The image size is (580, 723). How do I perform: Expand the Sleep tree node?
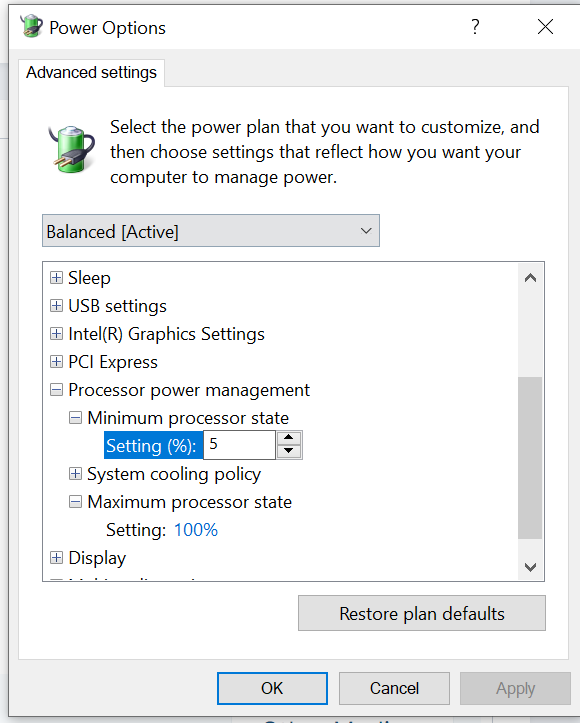tap(56, 278)
